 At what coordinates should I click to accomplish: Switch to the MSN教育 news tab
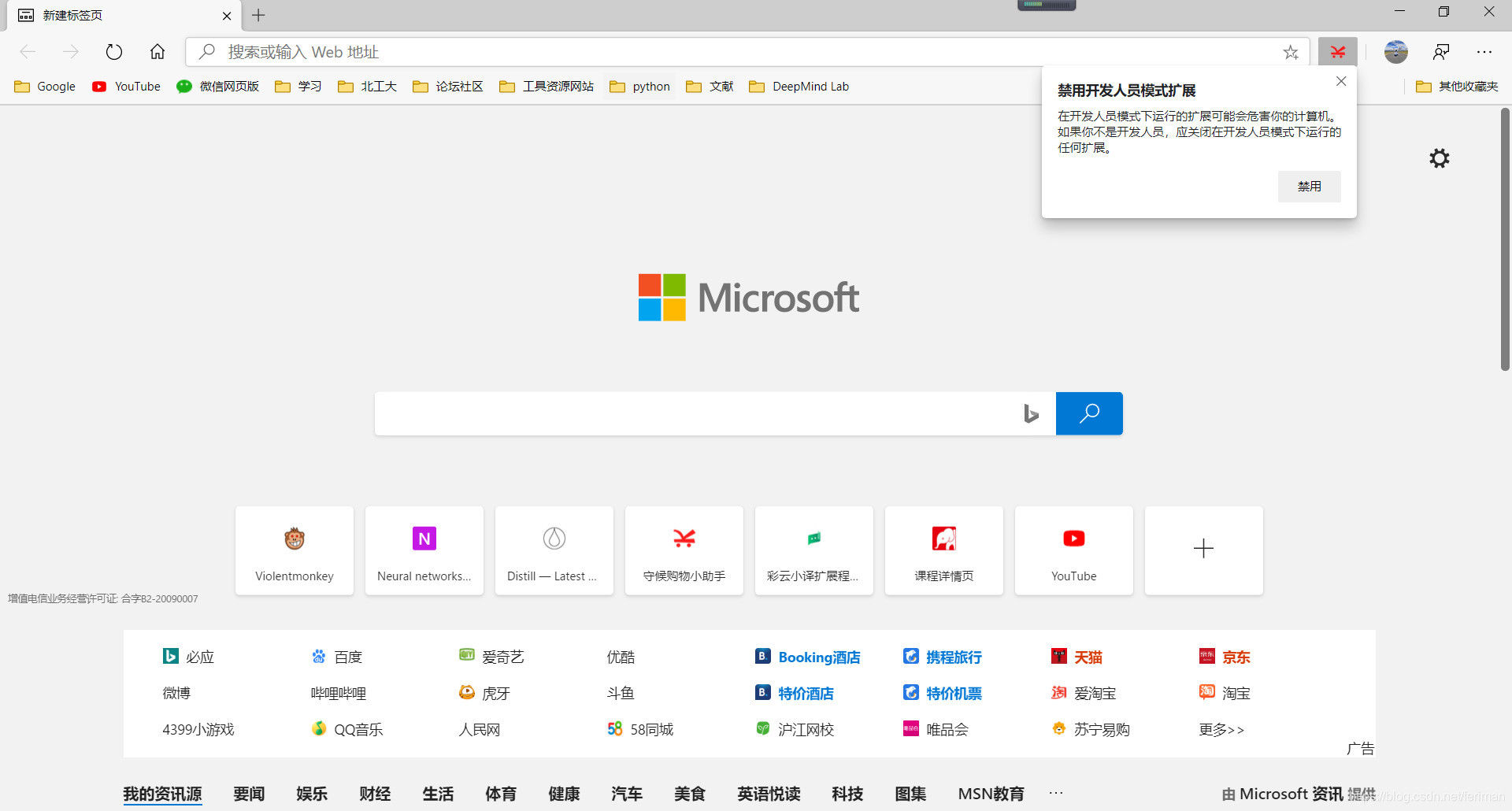[x=991, y=794]
